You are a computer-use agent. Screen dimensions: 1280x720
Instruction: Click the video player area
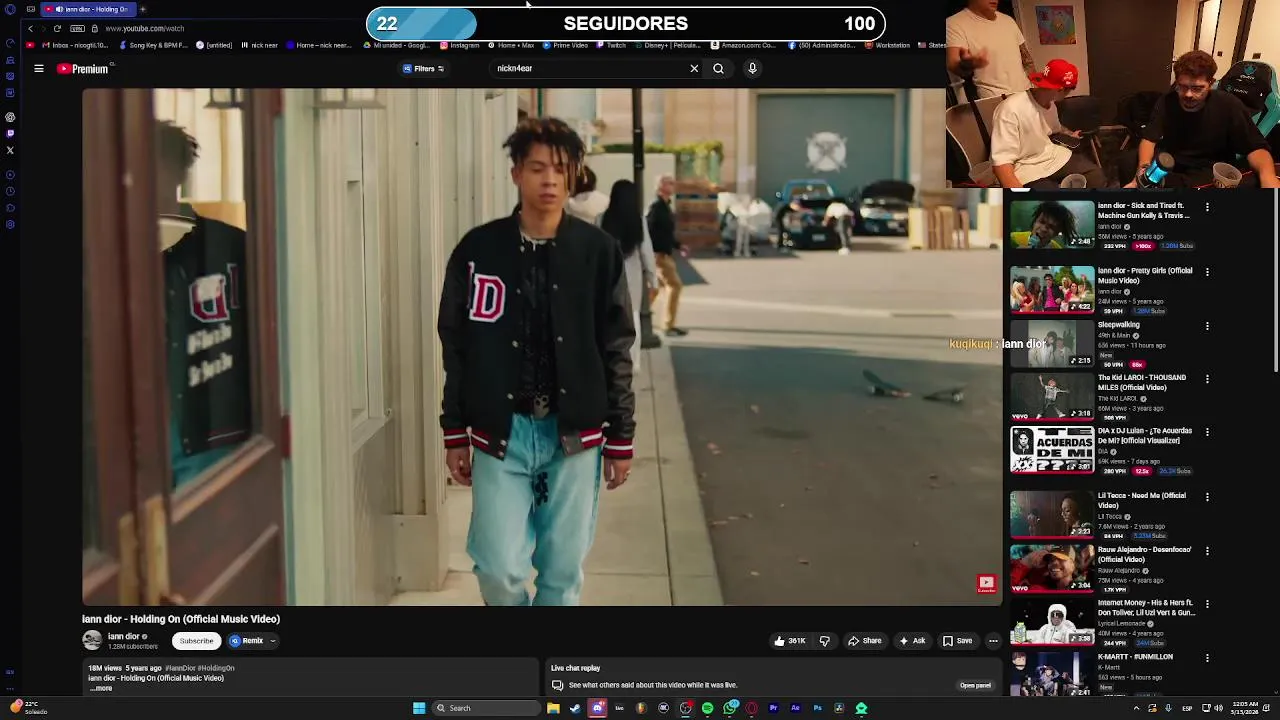541,347
